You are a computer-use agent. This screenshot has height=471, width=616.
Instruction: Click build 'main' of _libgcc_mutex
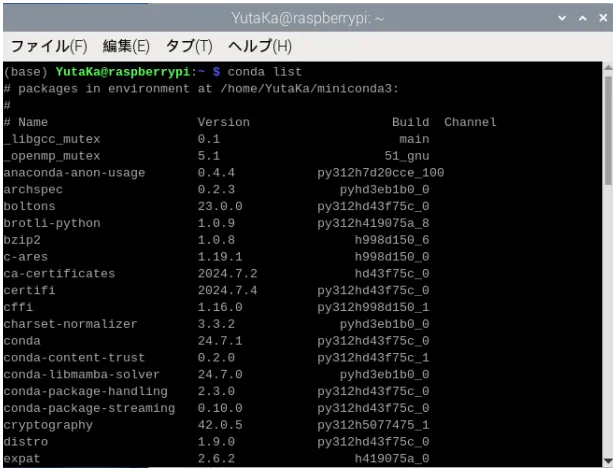(414, 139)
